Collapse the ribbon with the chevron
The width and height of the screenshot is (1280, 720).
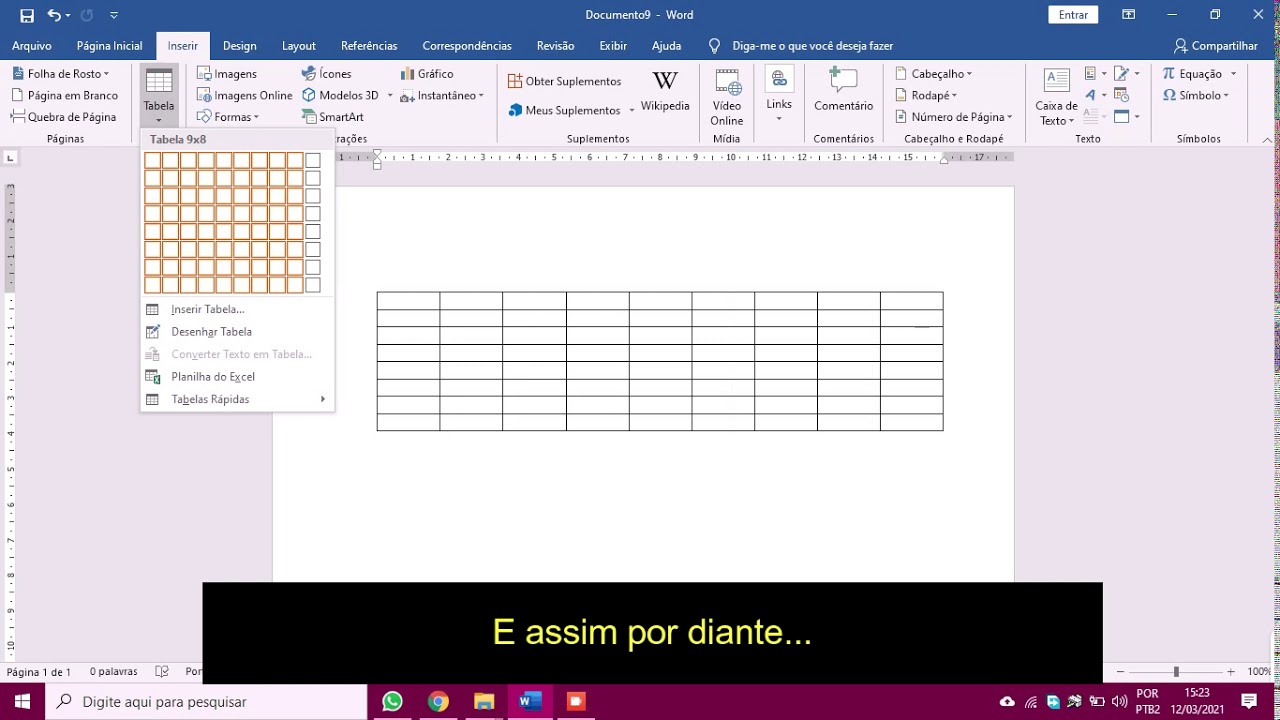pyautogui.click(x=1268, y=139)
